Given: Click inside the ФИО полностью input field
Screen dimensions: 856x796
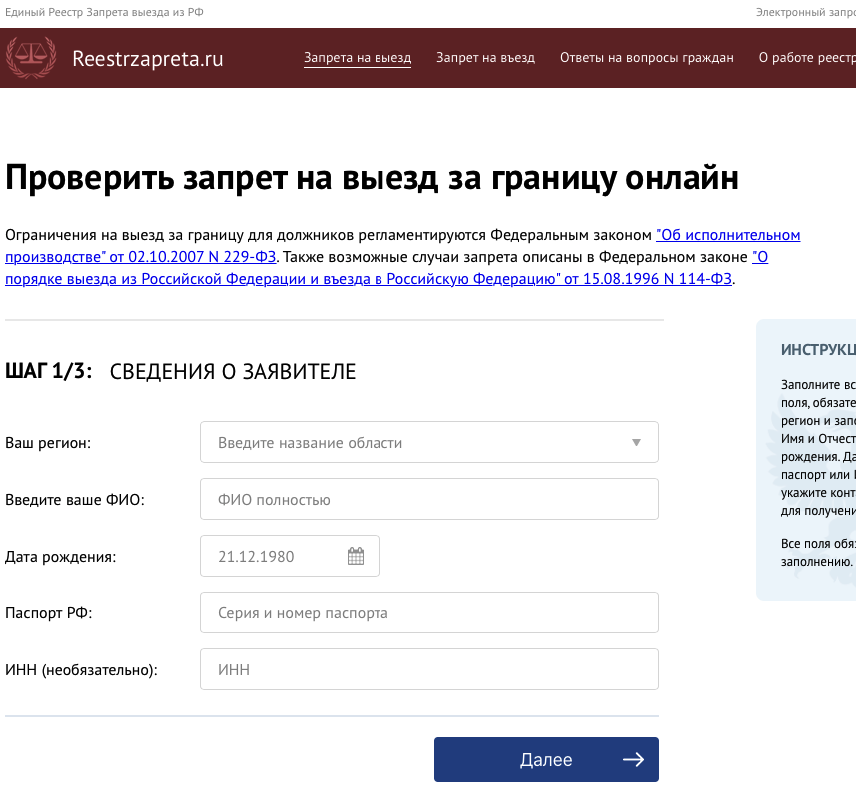Looking at the screenshot, I should click(x=430, y=499).
